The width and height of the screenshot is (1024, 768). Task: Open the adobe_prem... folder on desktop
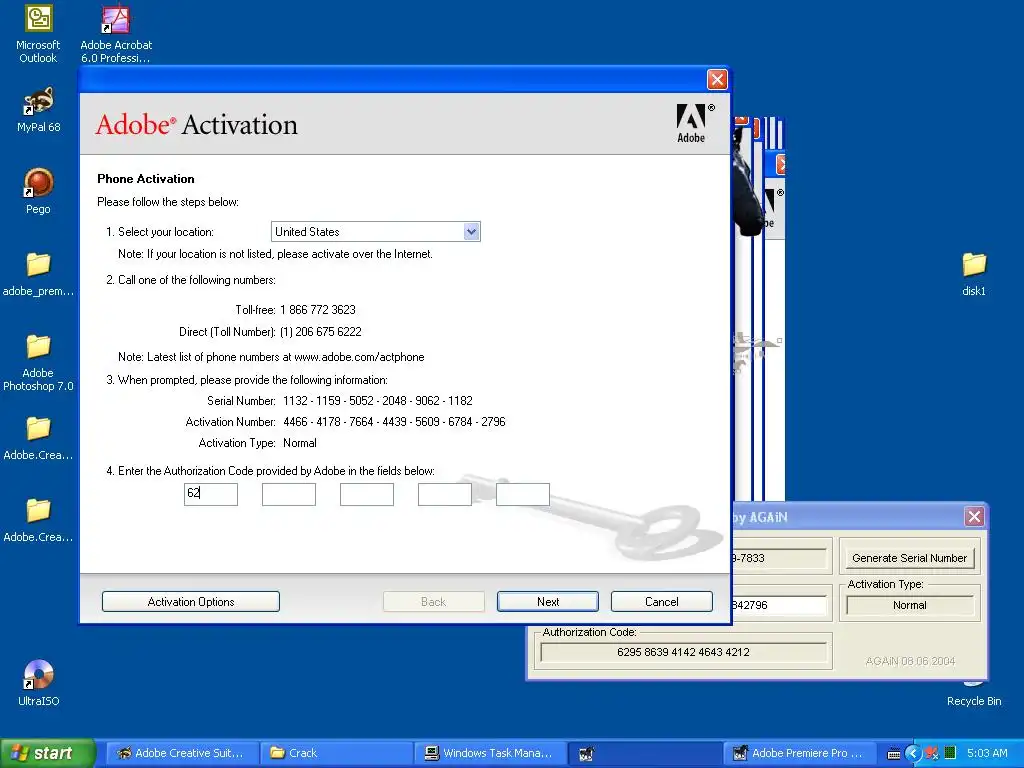point(38,274)
